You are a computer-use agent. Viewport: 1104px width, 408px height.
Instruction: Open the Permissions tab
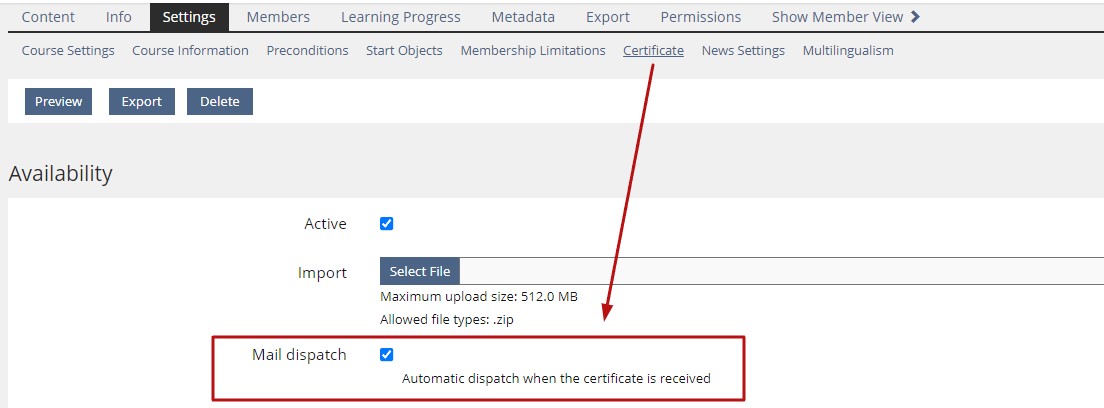[700, 17]
